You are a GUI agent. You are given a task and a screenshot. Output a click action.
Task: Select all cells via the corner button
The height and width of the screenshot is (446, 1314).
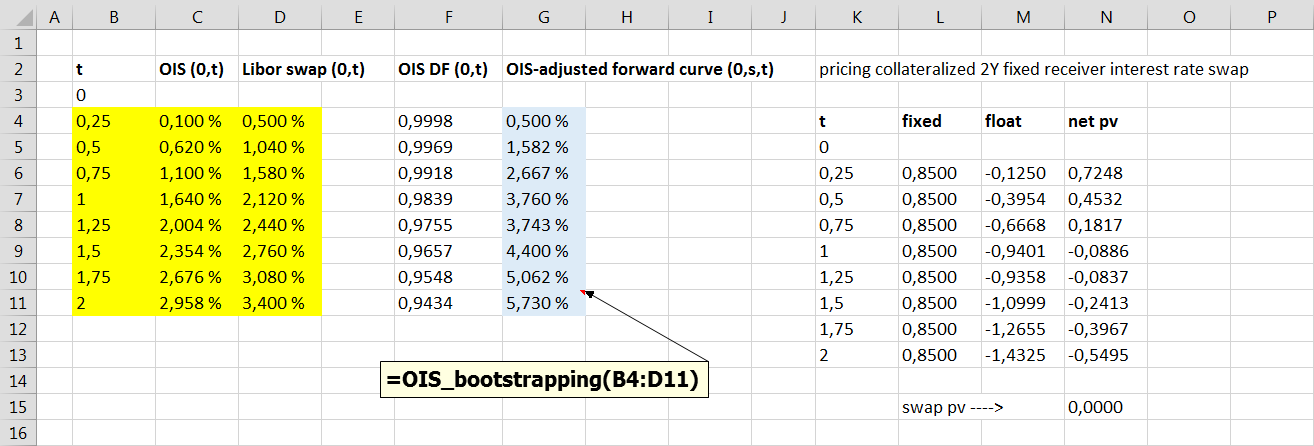click(17, 16)
